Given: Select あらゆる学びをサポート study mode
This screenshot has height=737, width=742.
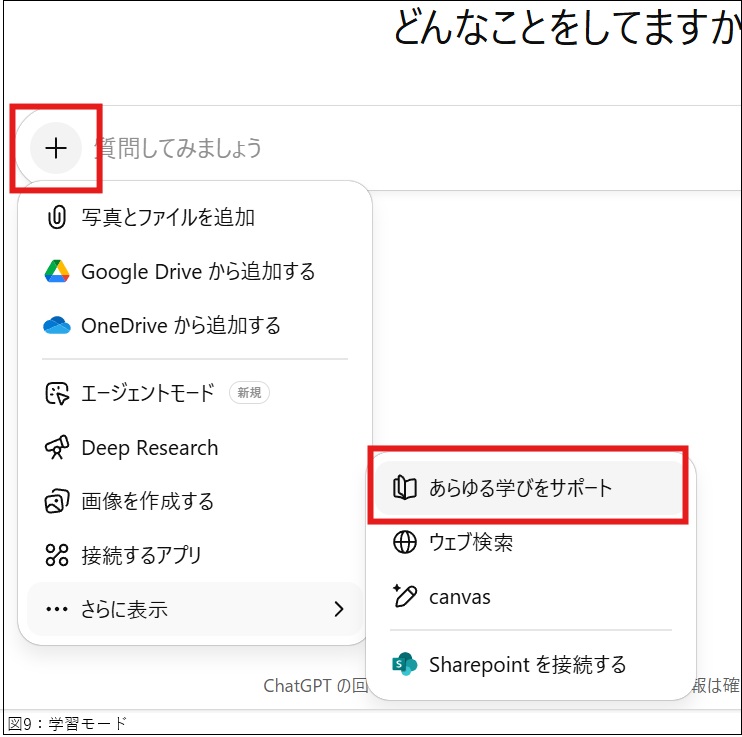Looking at the screenshot, I should tap(530, 488).
